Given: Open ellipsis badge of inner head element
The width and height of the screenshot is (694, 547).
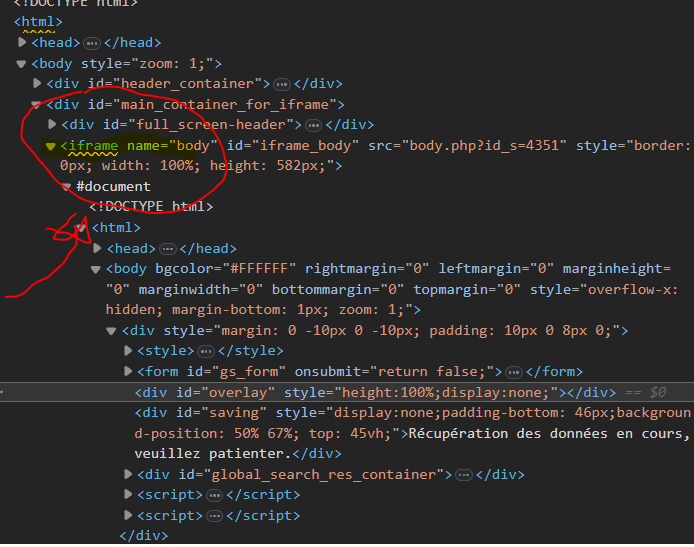Looking at the screenshot, I should pos(168,249).
